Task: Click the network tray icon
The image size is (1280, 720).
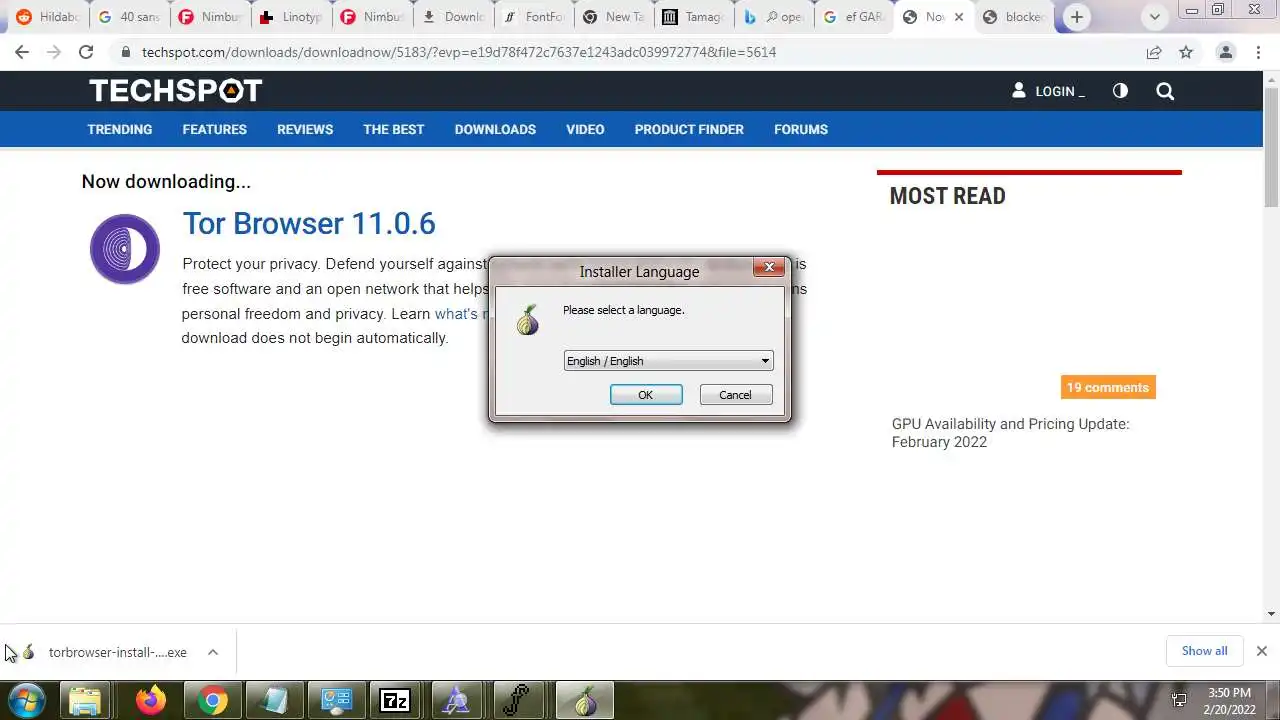Action: coord(1180,701)
